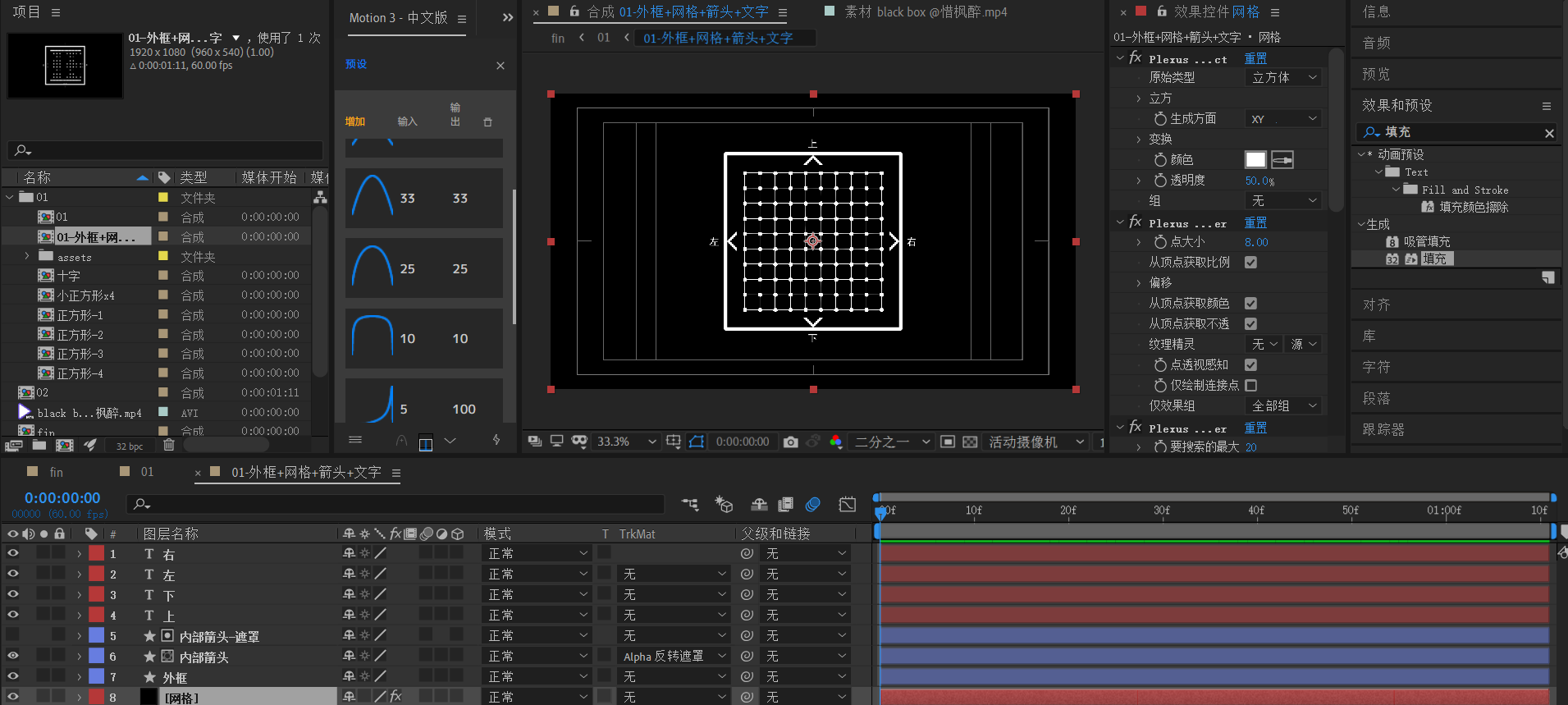
Task: Uncheck 从顶点获取颜色 checkbox
Action: (1250, 303)
